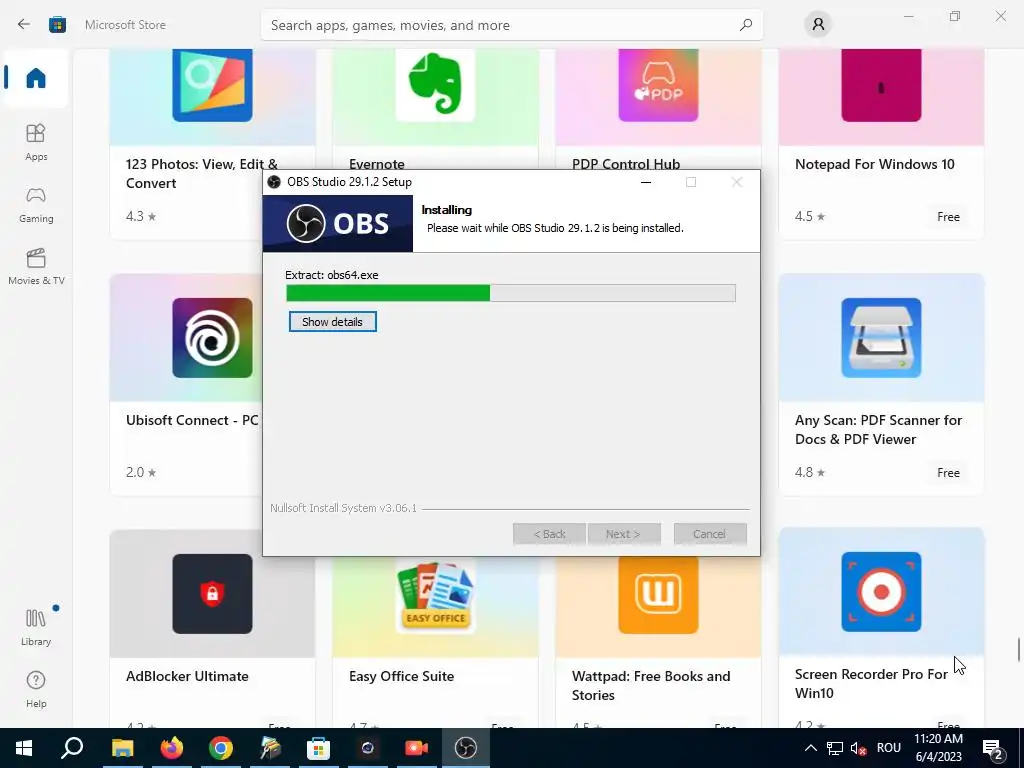The height and width of the screenshot is (768, 1024).
Task: Open Microsoft Store taskbar icon
Action: pyautogui.click(x=318, y=748)
